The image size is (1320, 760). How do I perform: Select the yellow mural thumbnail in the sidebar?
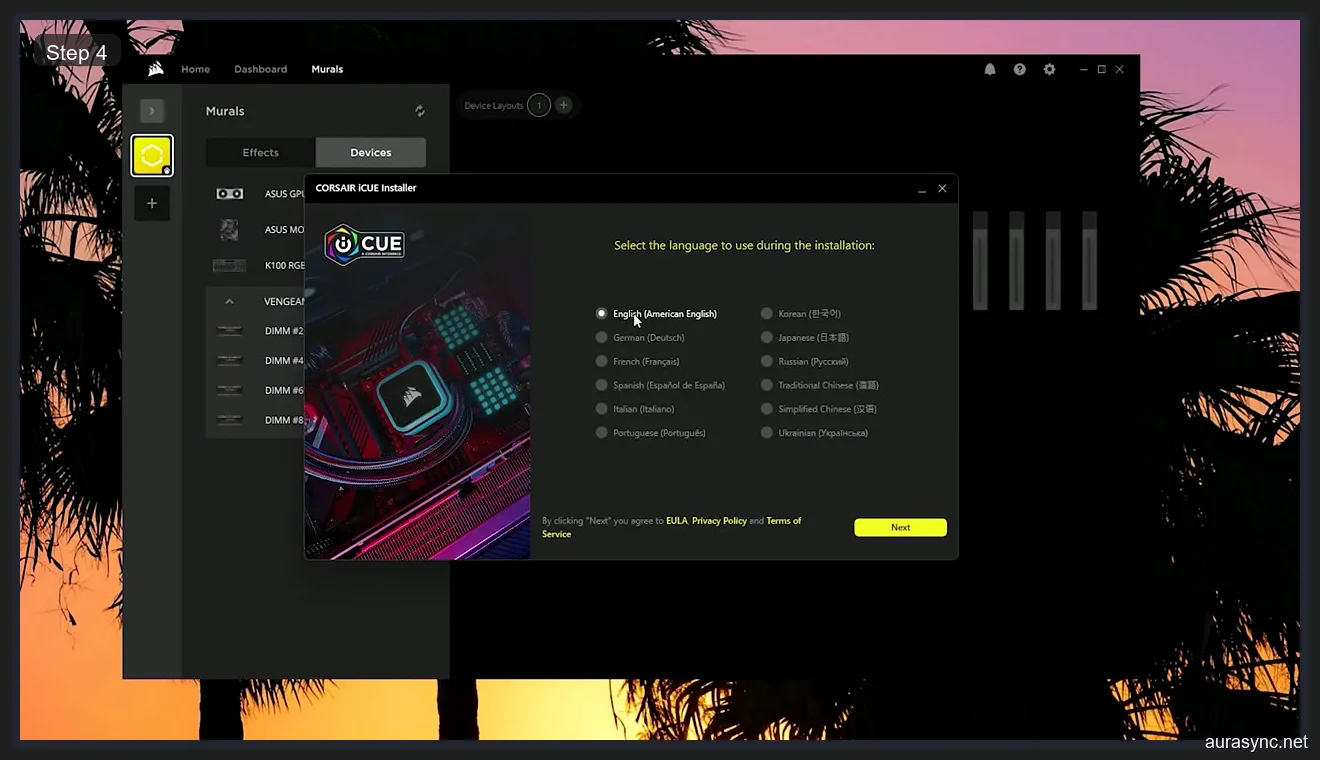152,155
